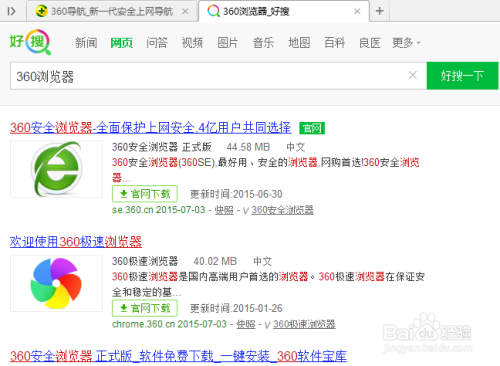The width and height of the screenshot is (500, 366).
Task: Open the 问答 search category
Action: pyautogui.click(x=157, y=43)
